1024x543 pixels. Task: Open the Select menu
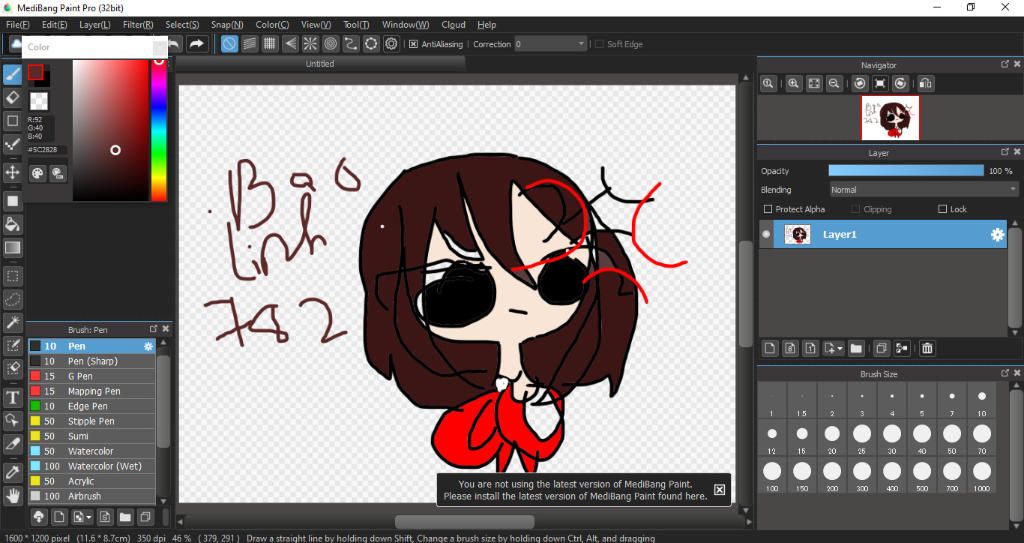[x=182, y=25]
